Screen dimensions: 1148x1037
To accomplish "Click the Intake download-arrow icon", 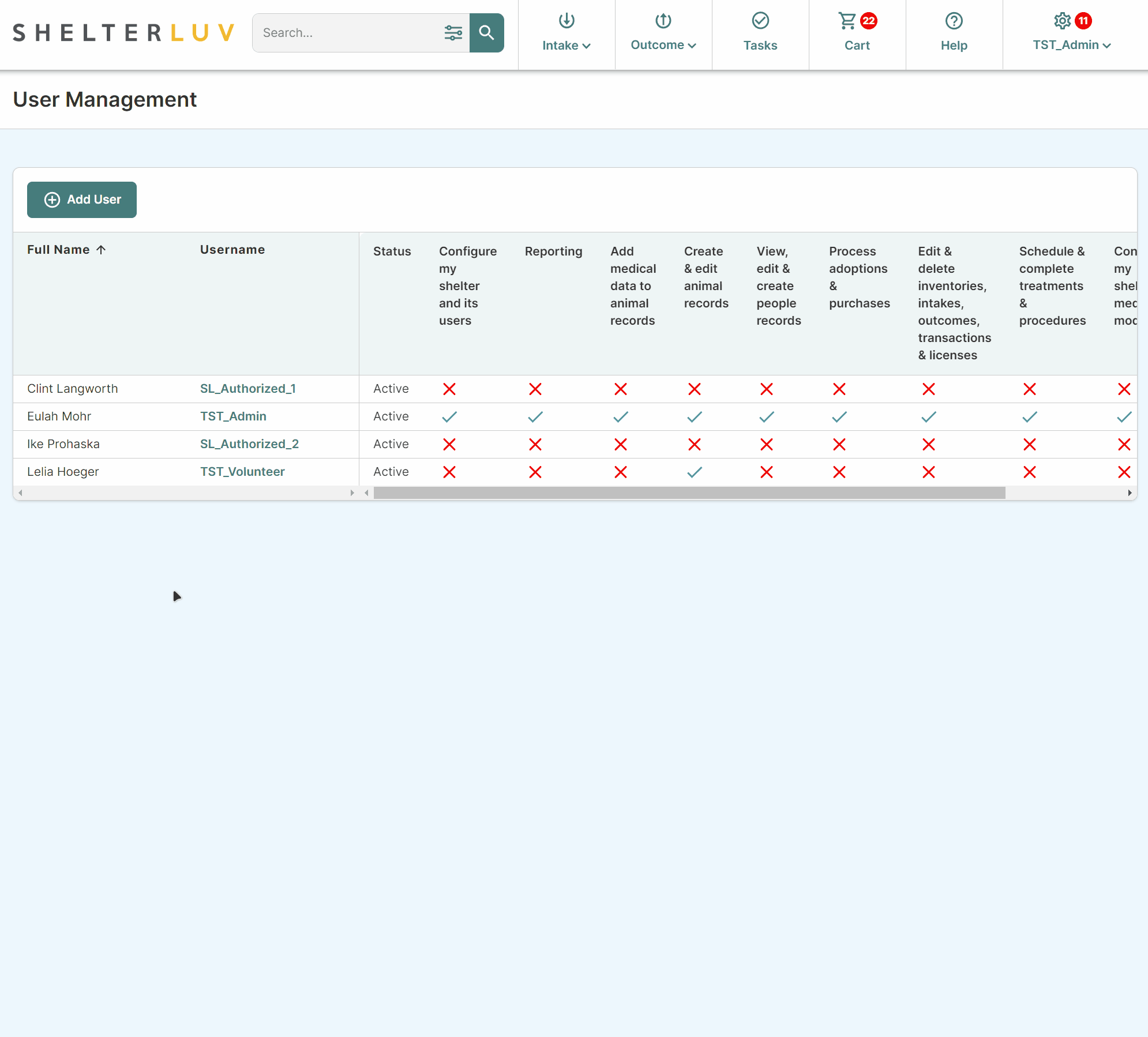I will (x=567, y=21).
